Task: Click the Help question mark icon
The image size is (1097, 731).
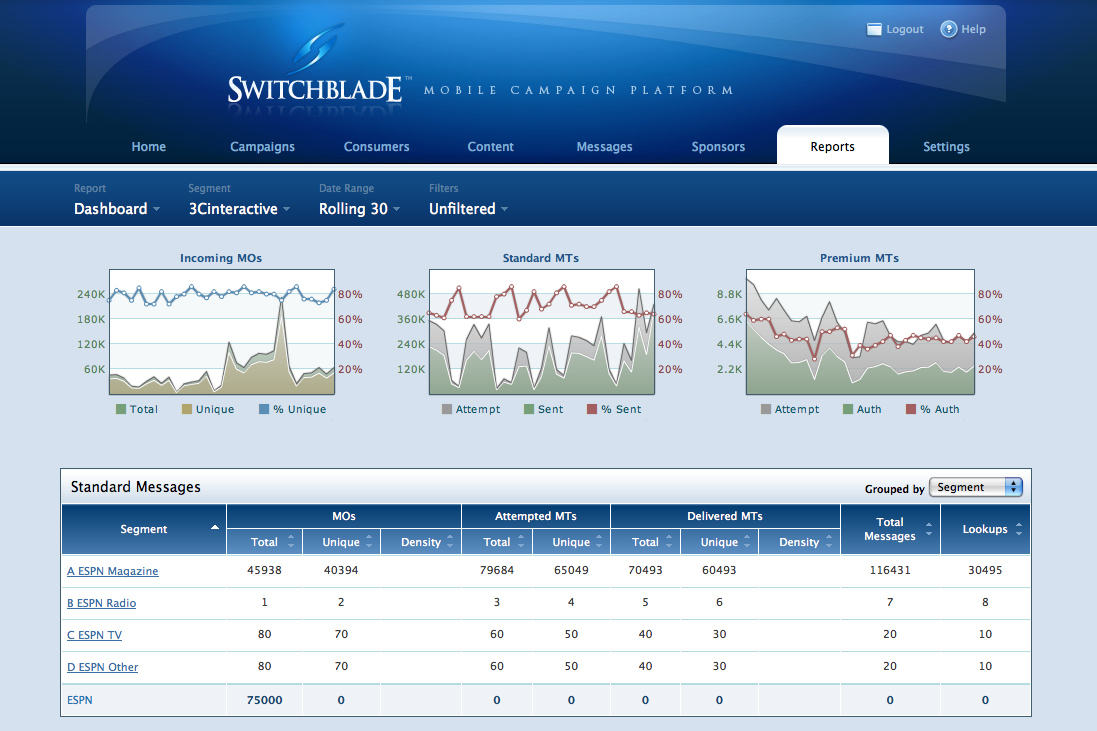Action: click(948, 30)
